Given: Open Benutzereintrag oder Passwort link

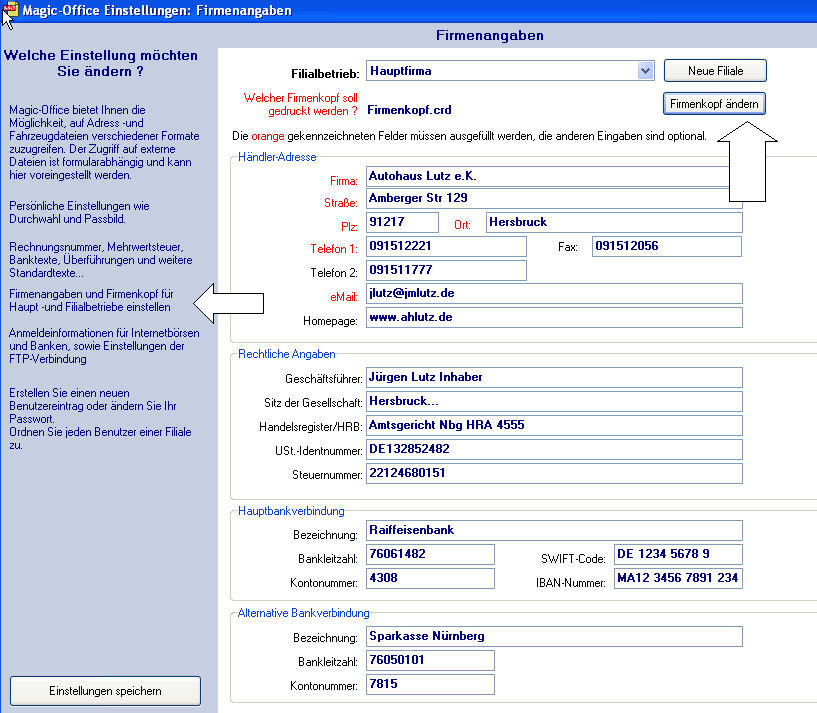Looking at the screenshot, I should [100, 419].
